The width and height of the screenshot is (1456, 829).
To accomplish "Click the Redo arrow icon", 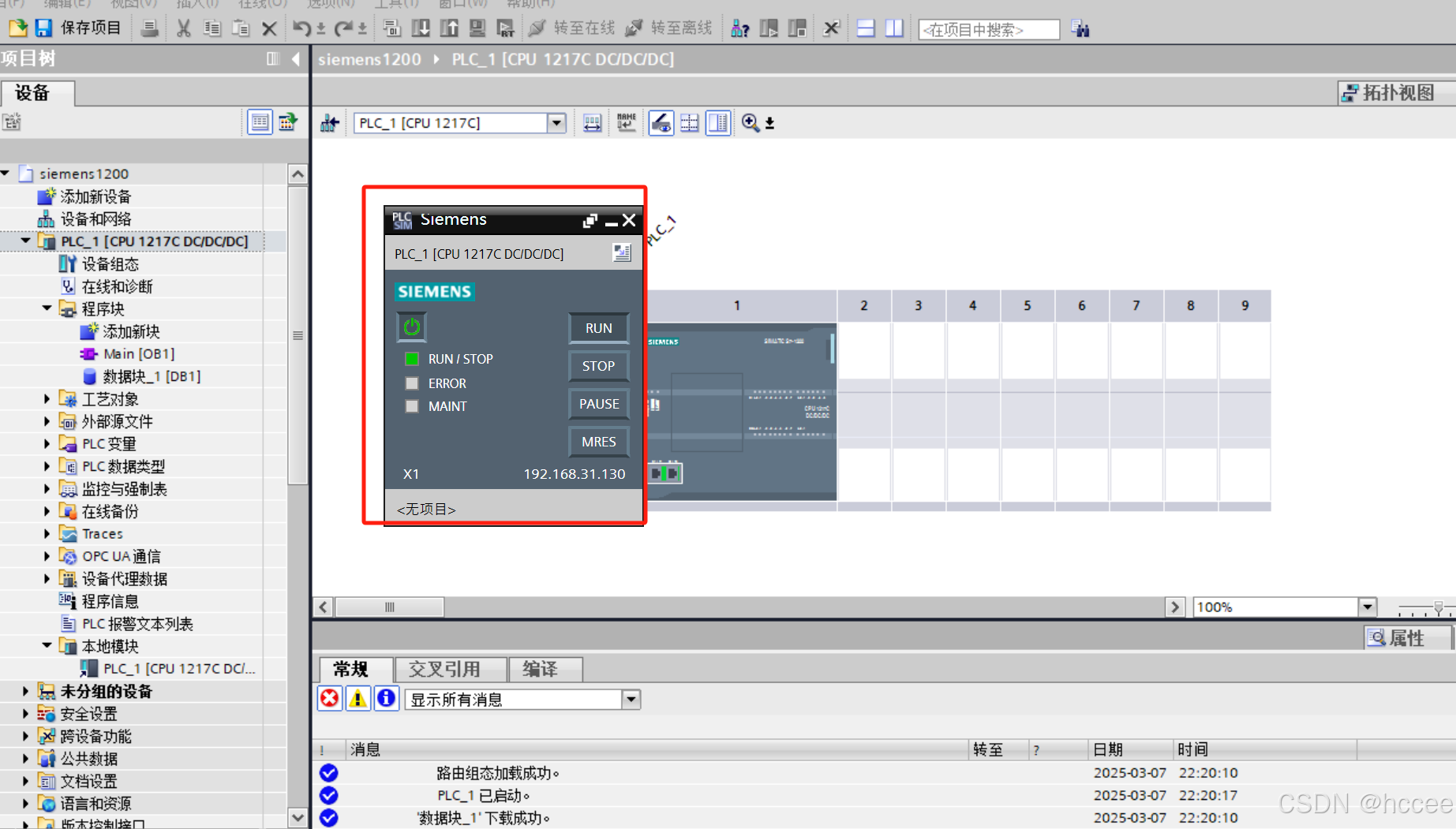I will 343,28.
